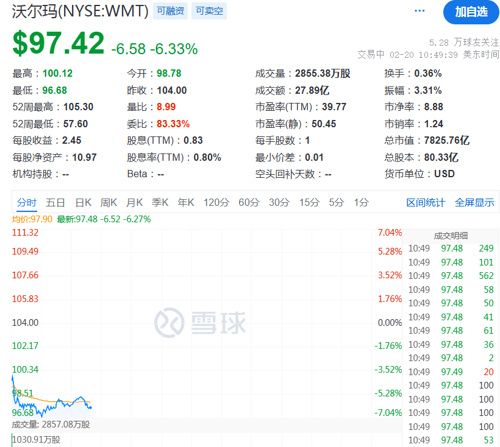This screenshot has height=447, width=500.
Task: Switch to the 1分 chart tab
Action: coord(361,202)
